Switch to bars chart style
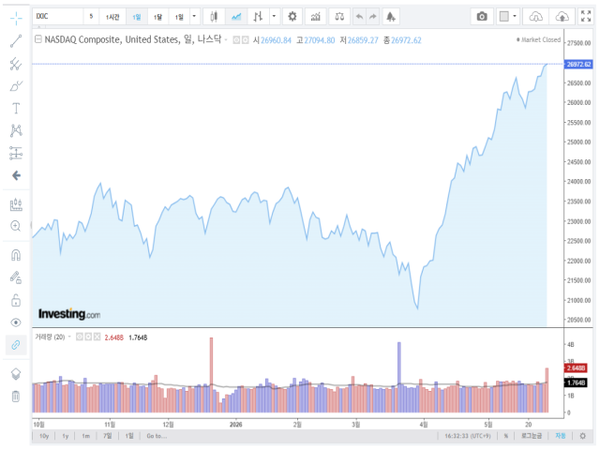This screenshot has width=600, height=450. 258,16
